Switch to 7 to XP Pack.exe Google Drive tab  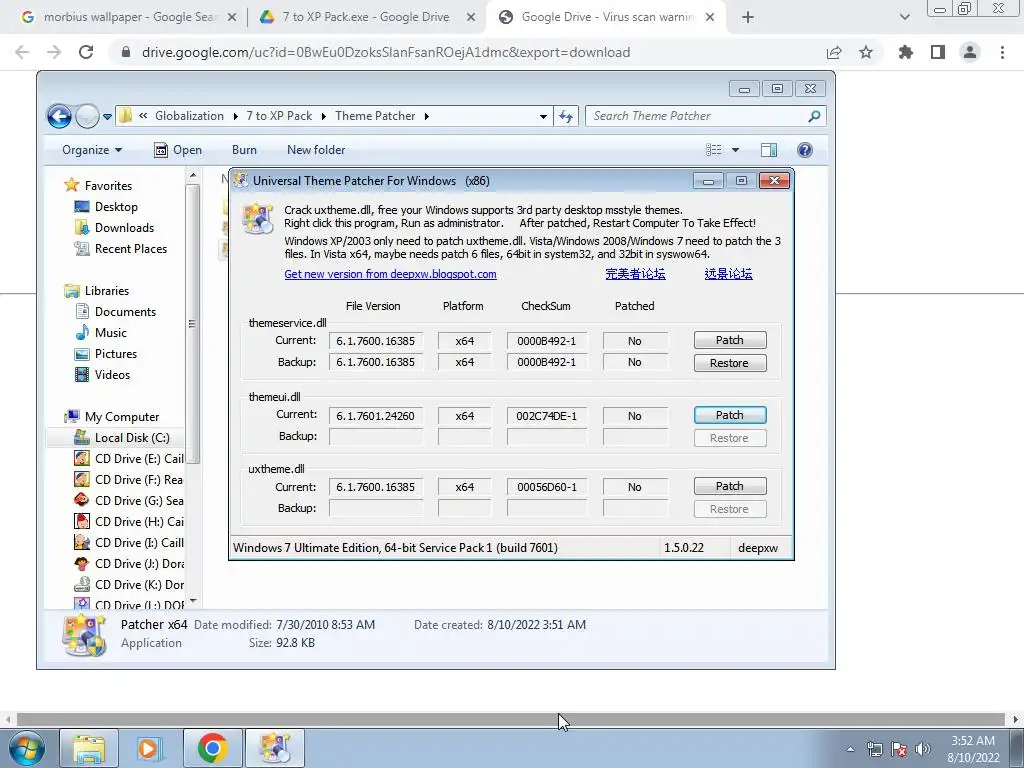366,17
